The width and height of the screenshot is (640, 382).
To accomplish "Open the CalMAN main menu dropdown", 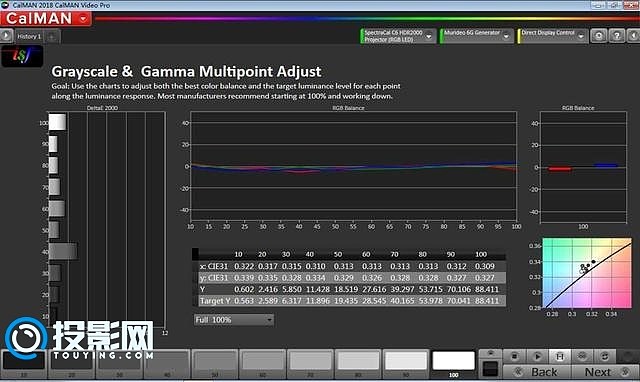I will [x=83, y=19].
